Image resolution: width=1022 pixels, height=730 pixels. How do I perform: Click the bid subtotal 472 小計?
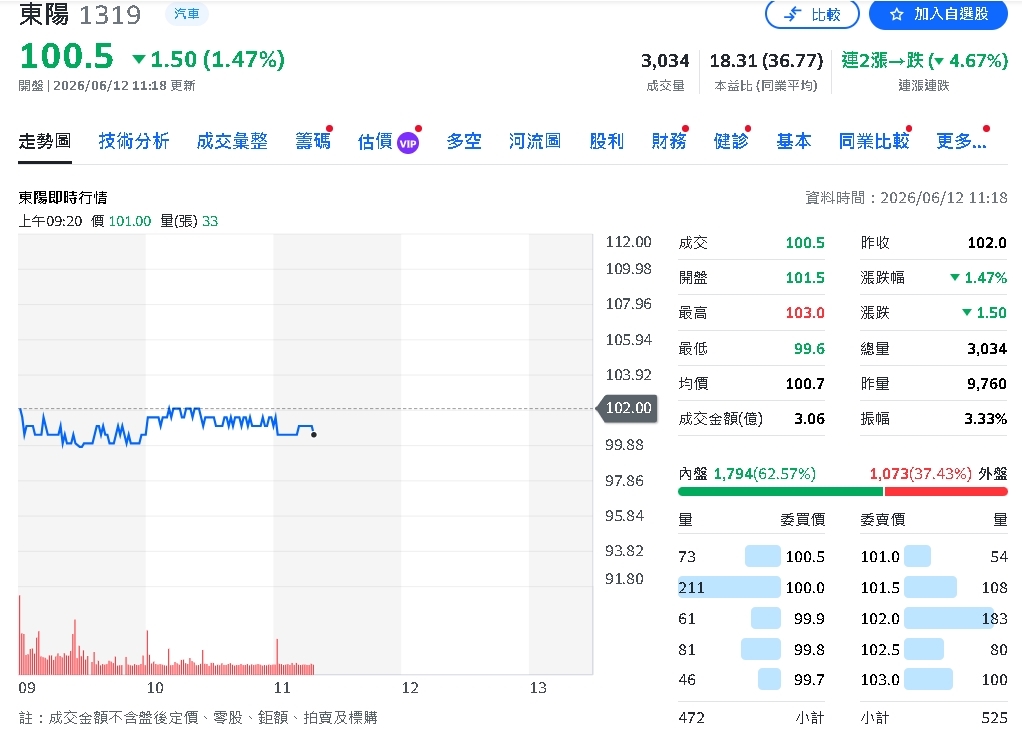(x=751, y=718)
